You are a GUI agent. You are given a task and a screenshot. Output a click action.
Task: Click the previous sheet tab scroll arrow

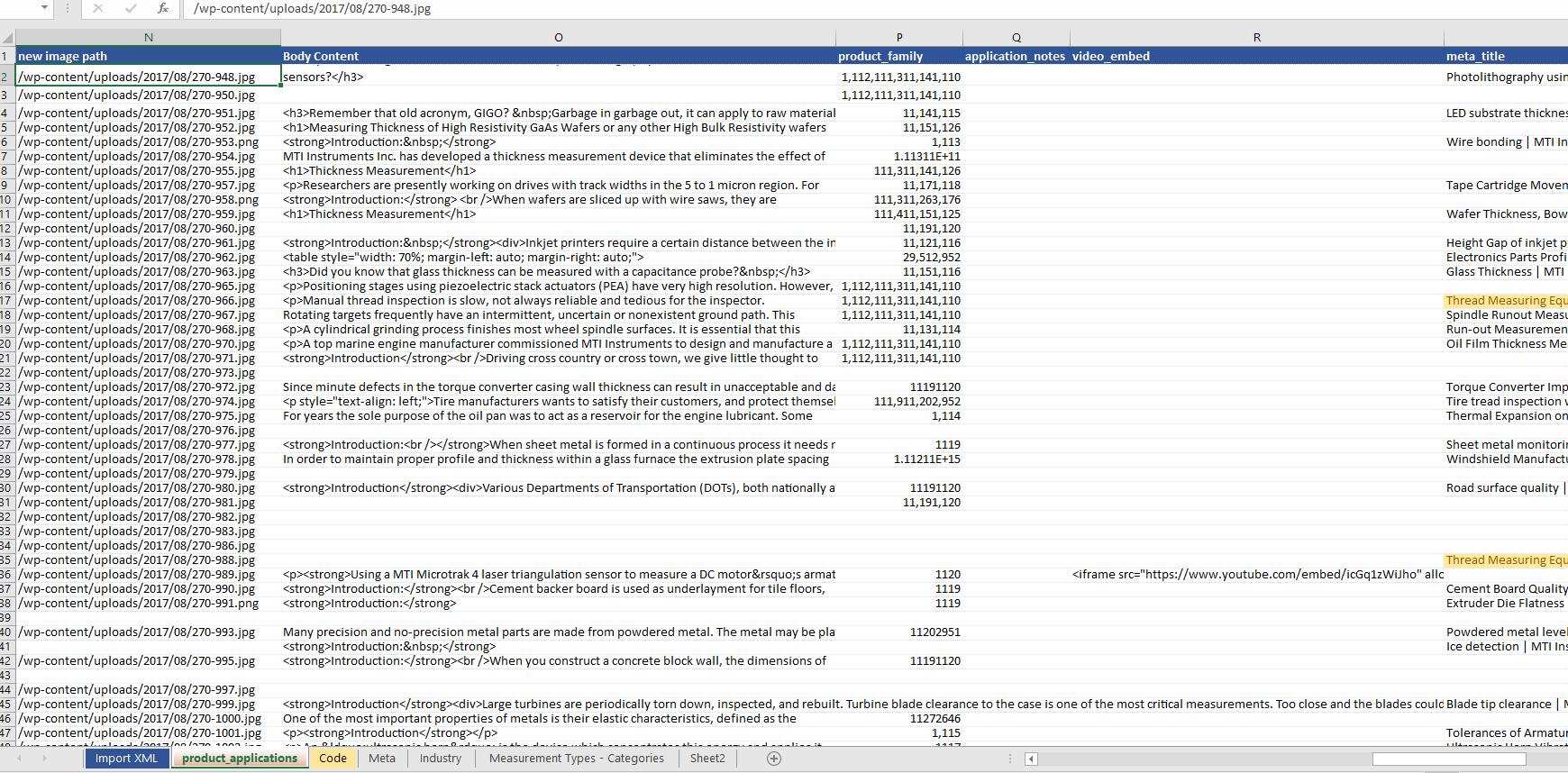click(x=20, y=759)
